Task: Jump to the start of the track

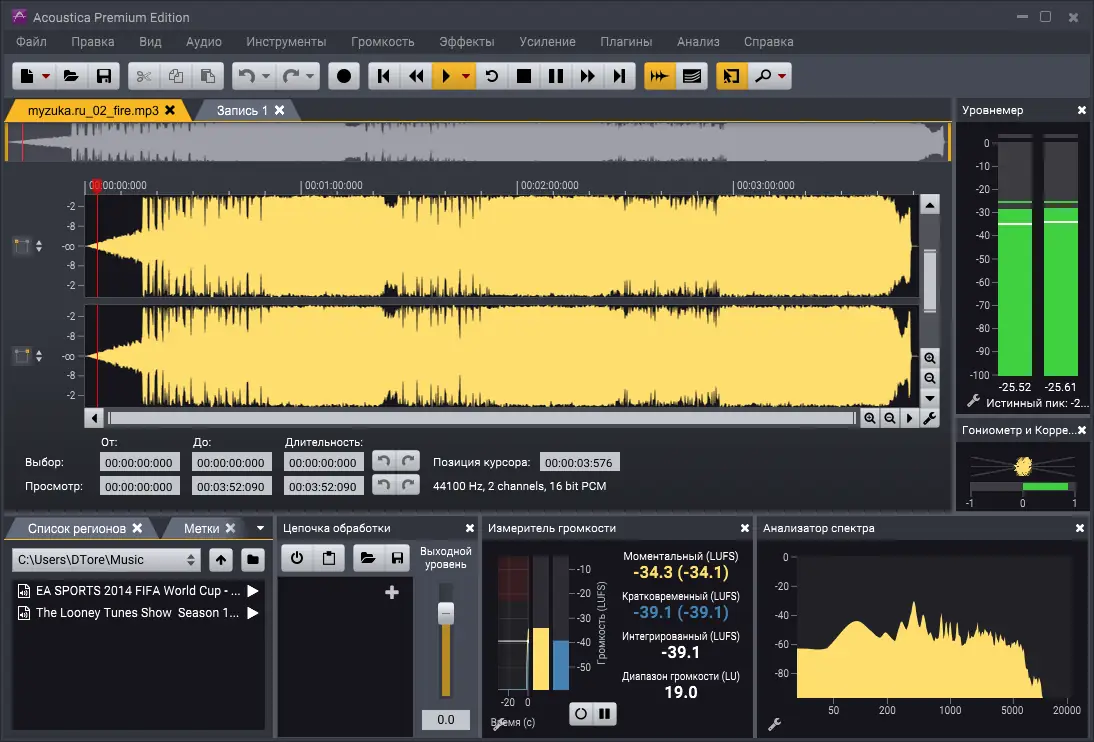Action: [x=384, y=76]
